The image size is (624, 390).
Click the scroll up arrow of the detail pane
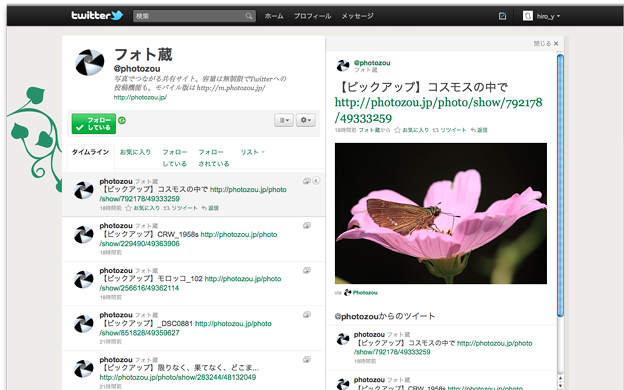point(560,378)
